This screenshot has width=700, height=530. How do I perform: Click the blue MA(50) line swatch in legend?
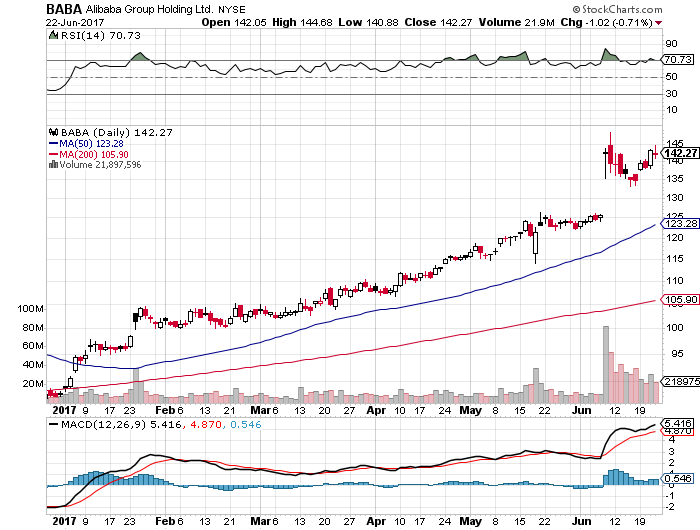(53, 142)
